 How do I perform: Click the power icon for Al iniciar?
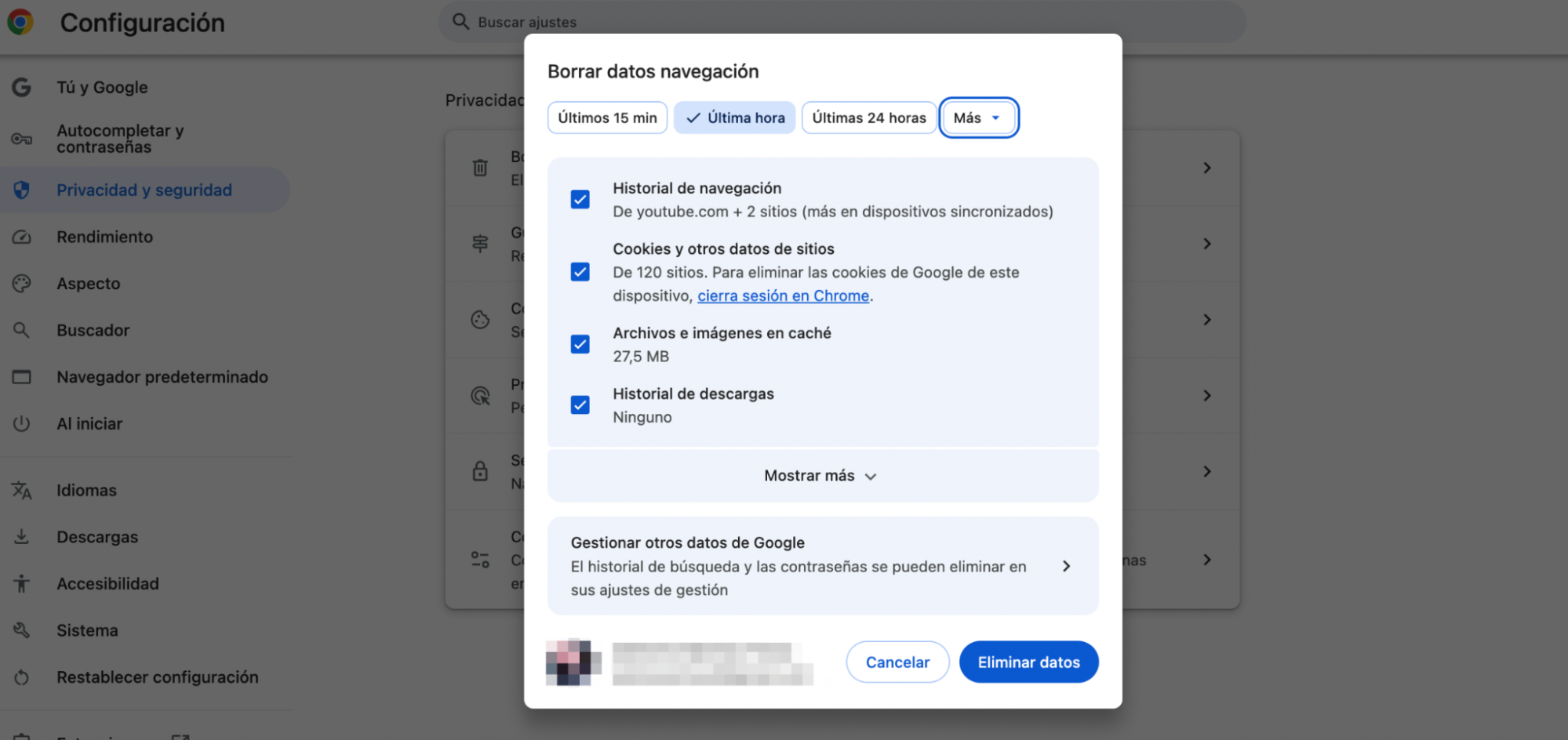tap(22, 423)
